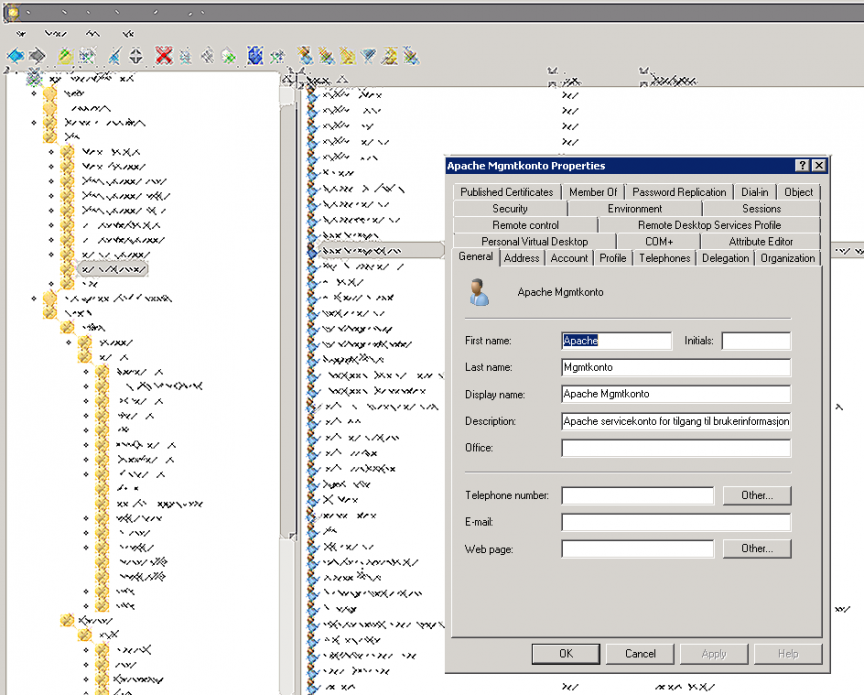Image resolution: width=864 pixels, height=695 pixels.
Task: Click the Create New Group toolbar icon
Action: click(325, 56)
